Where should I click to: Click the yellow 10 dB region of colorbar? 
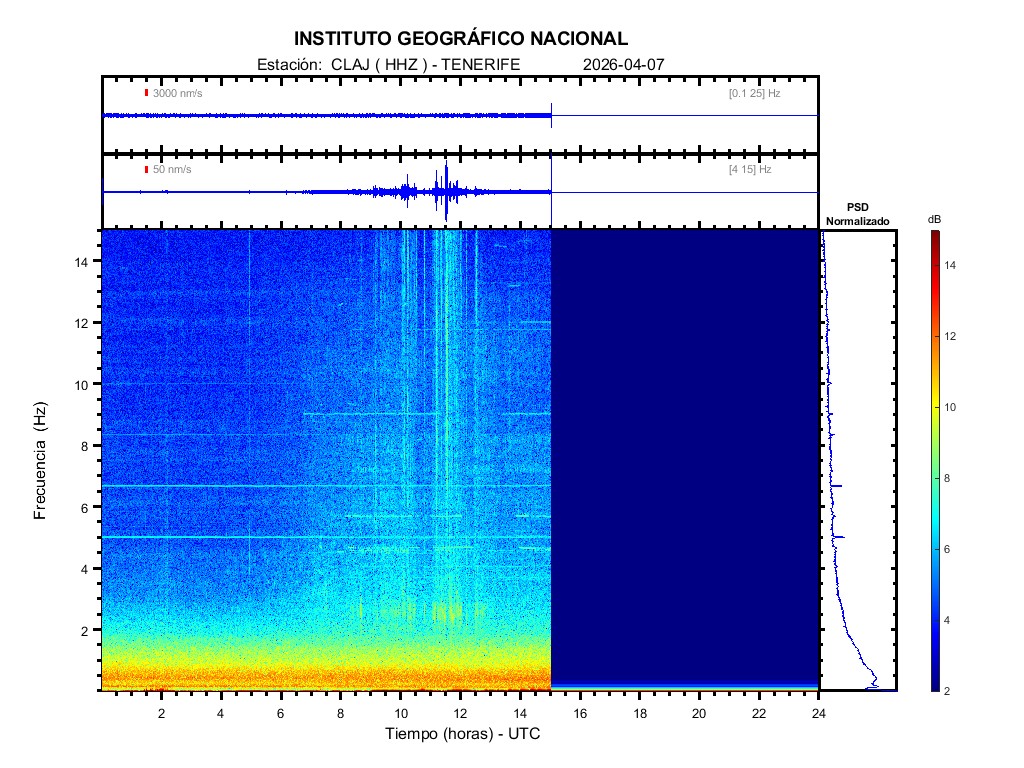point(934,407)
